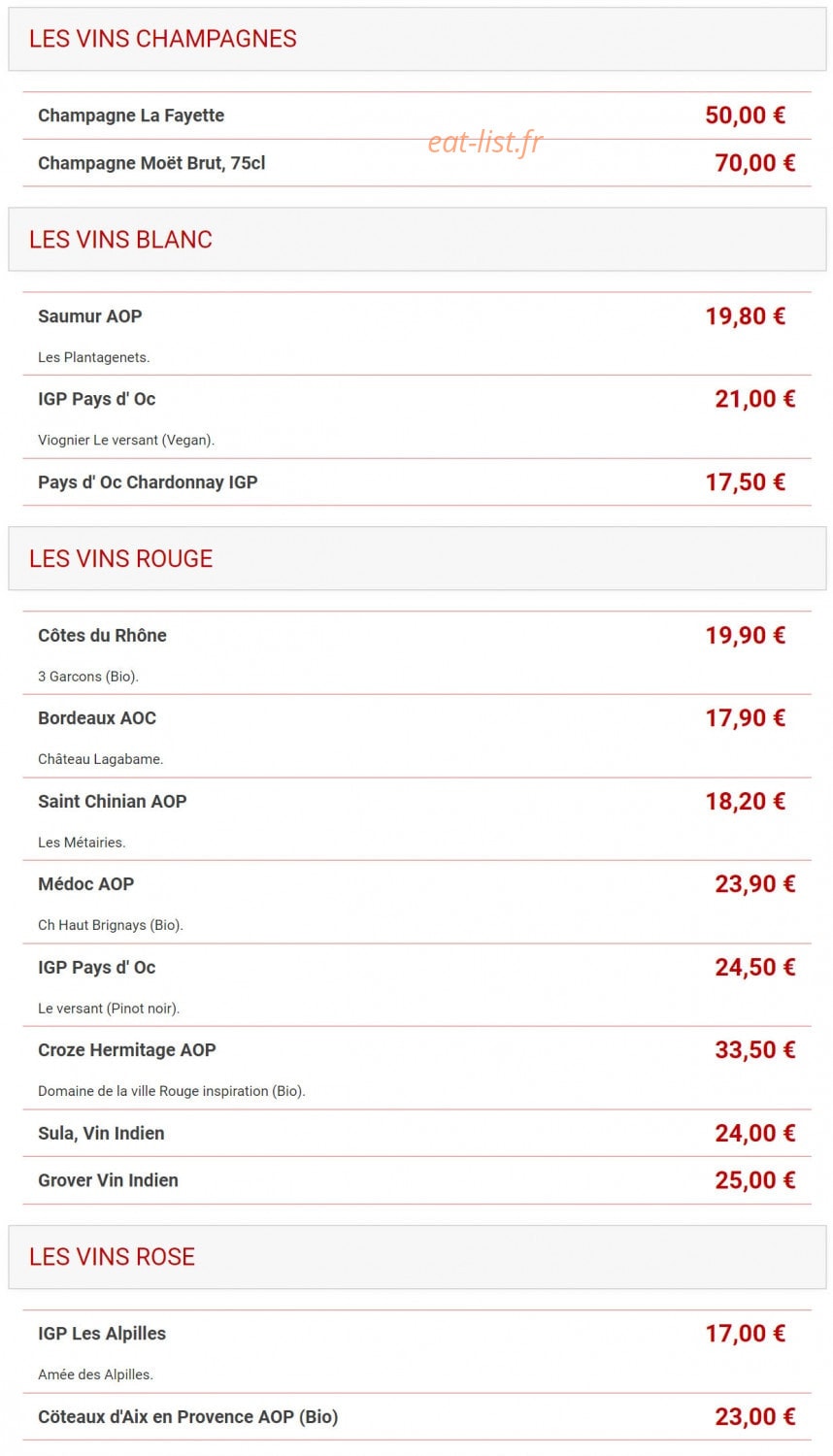Click the Bordeaux AOC entry

coord(97,718)
